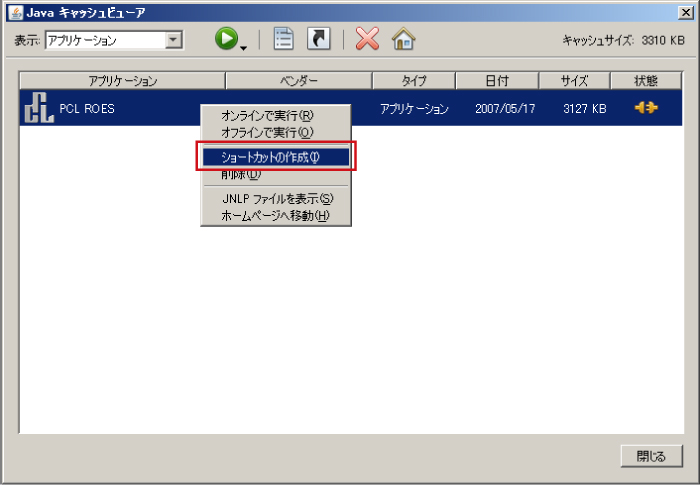Choose オンラインで実行 from the context menu
This screenshot has height=485, width=700.
click(x=267, y=116)
